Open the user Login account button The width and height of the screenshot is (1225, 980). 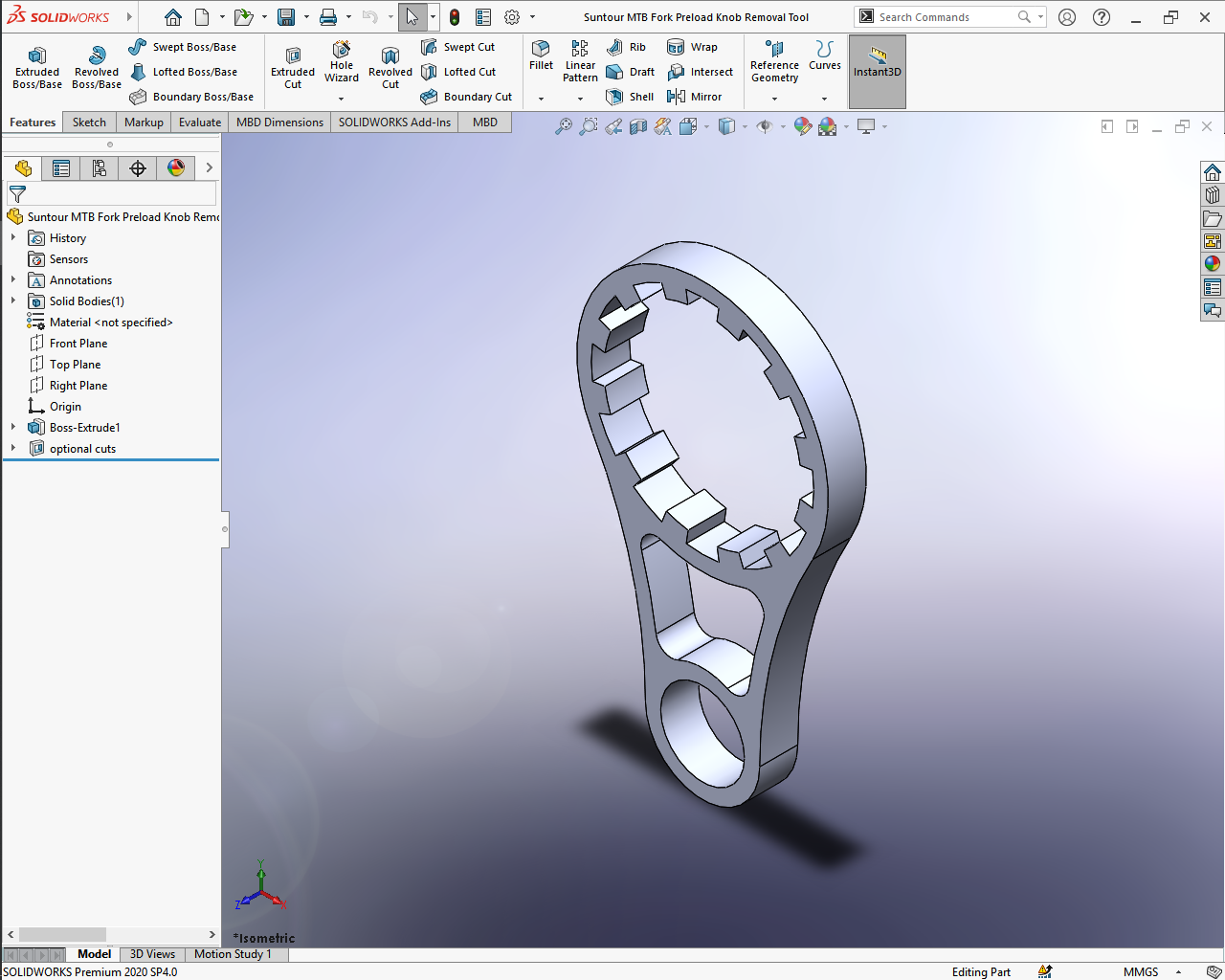[1067, 17]
